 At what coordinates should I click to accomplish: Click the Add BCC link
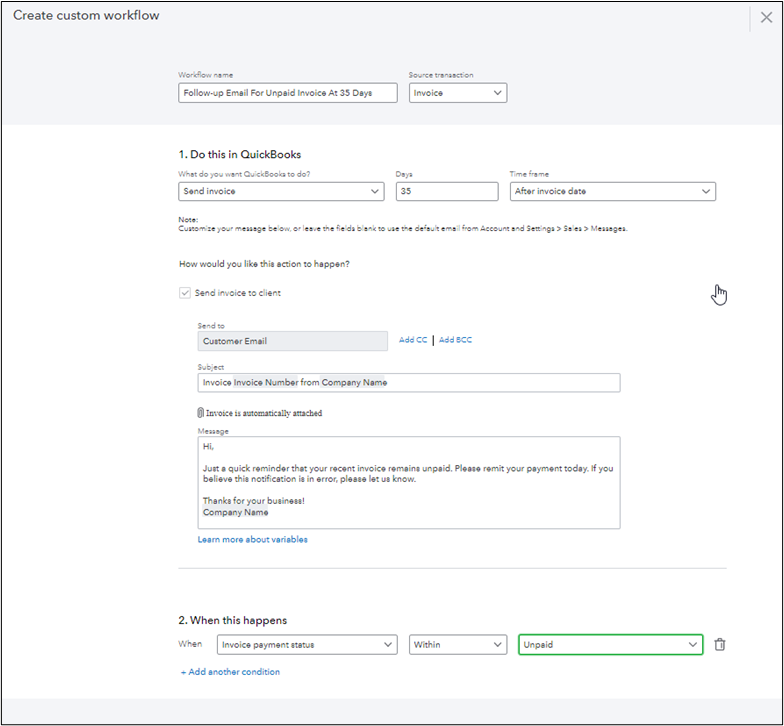tap(456, 340)
